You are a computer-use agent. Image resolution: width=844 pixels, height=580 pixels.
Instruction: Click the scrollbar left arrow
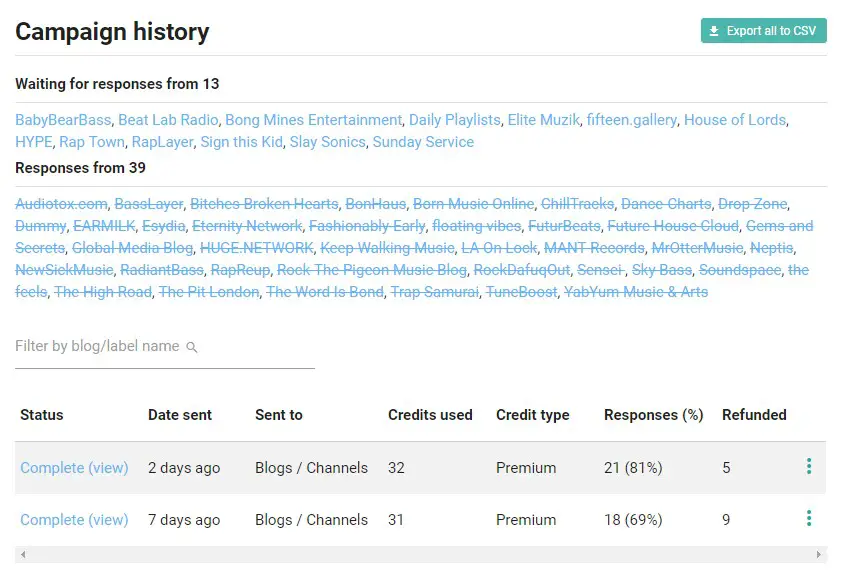[x=23, y=555]
